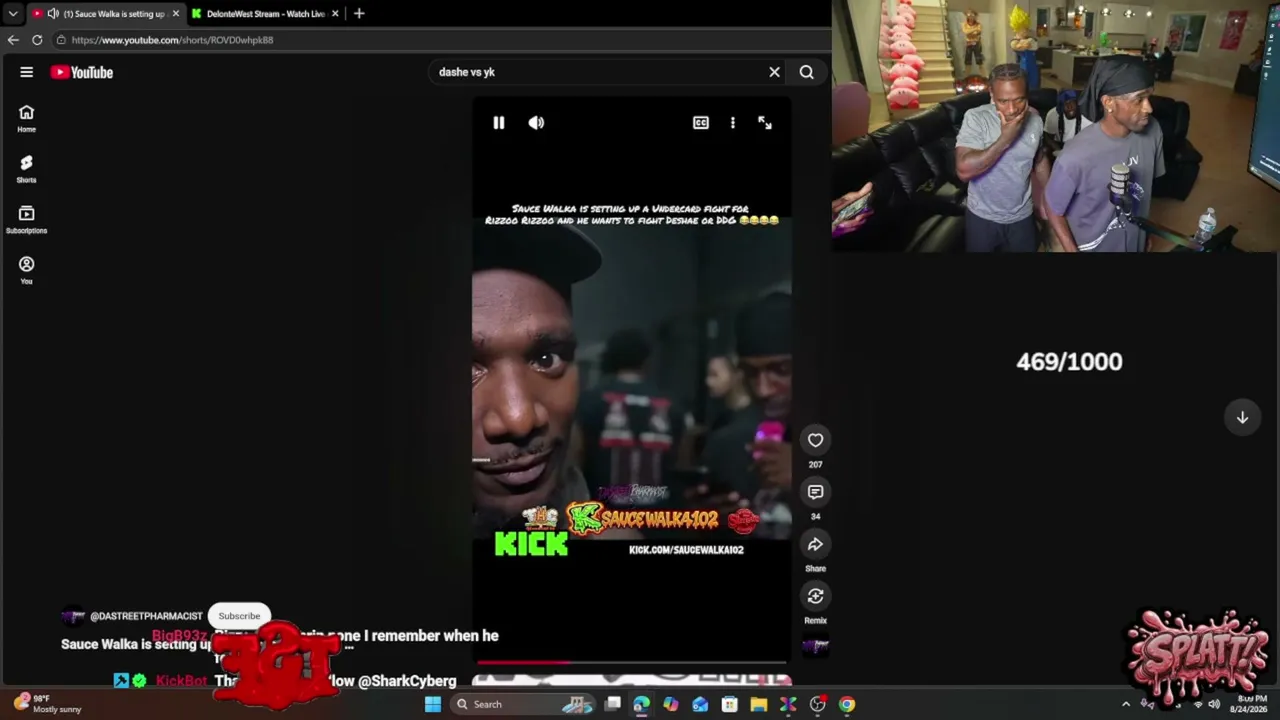The image size is (1280, 720).
Task: Reload the current page
Action: coord(37,40)
